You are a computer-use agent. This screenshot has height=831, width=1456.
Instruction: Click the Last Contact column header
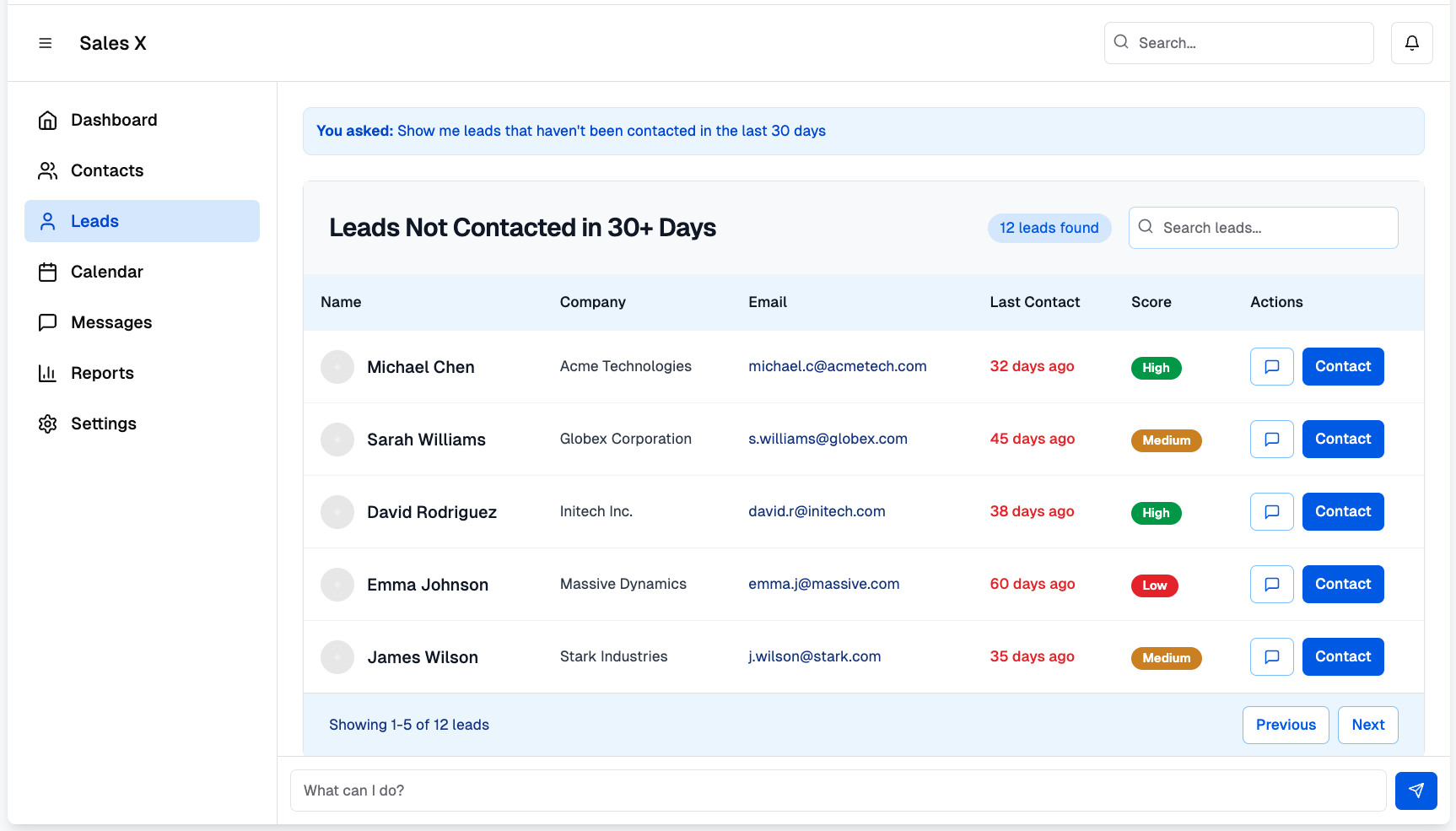coord(1034,302)
